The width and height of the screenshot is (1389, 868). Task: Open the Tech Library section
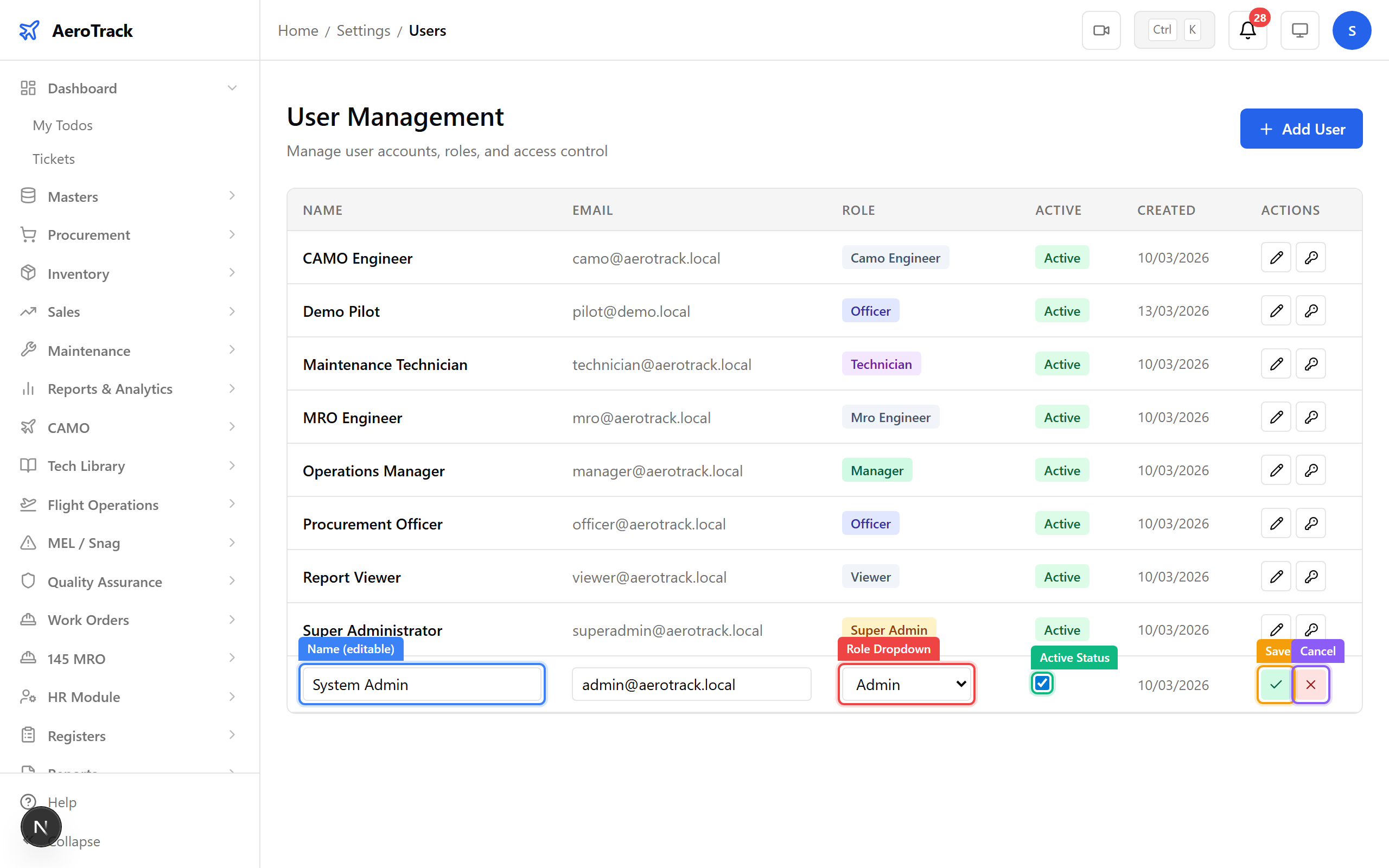[x=86, y=465]
